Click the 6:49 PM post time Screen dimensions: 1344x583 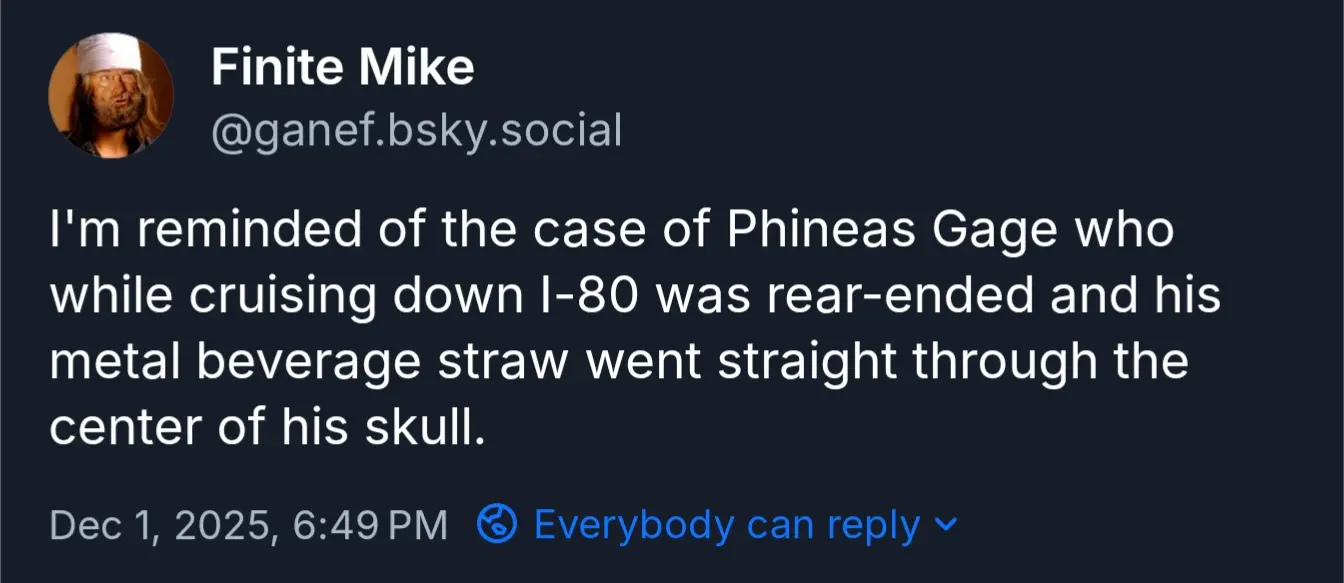pyautogui.click(x=370, y=525)
